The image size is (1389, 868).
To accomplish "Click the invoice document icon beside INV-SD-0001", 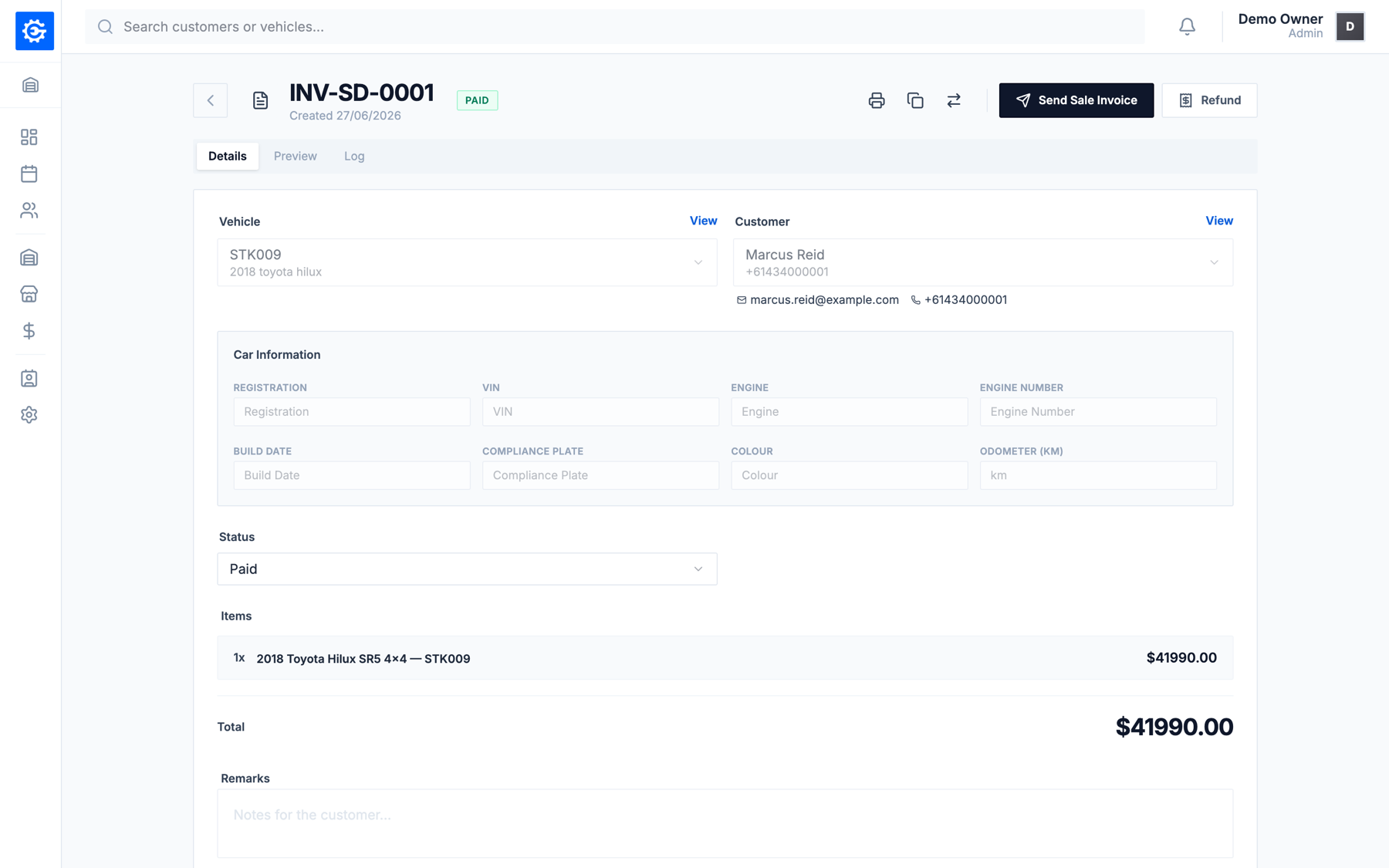I will [x=260, y=100].
